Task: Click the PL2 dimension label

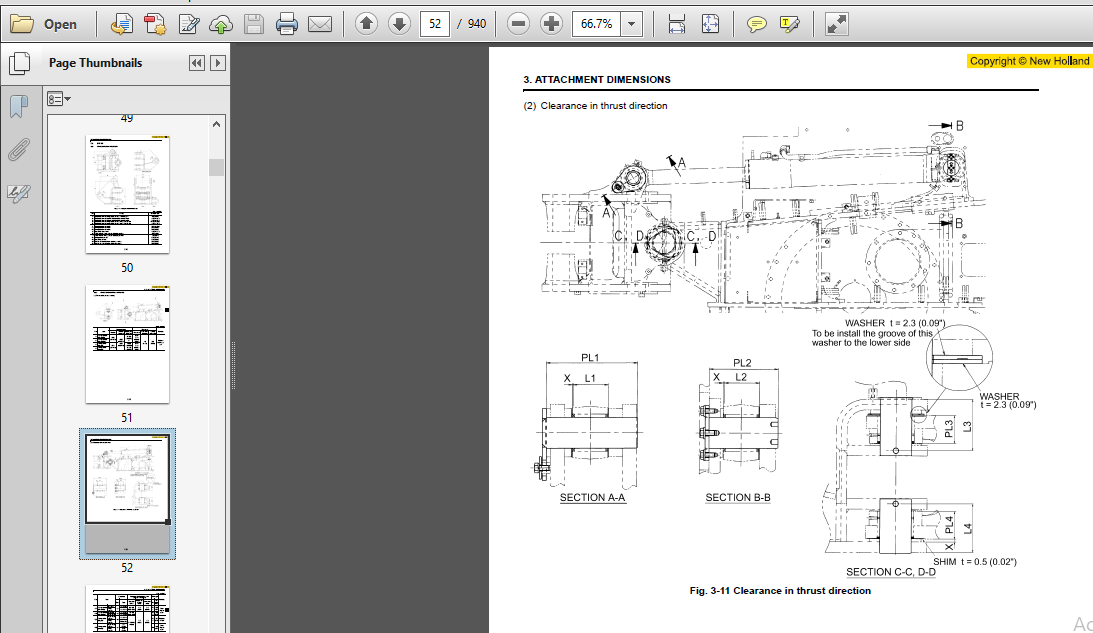Action: coord(742,363)
